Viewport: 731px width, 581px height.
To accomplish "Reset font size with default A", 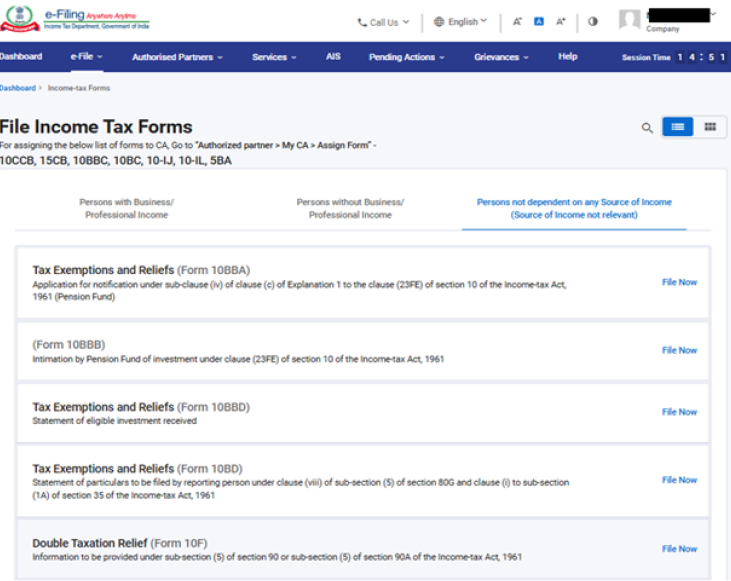I will [539, 21].
